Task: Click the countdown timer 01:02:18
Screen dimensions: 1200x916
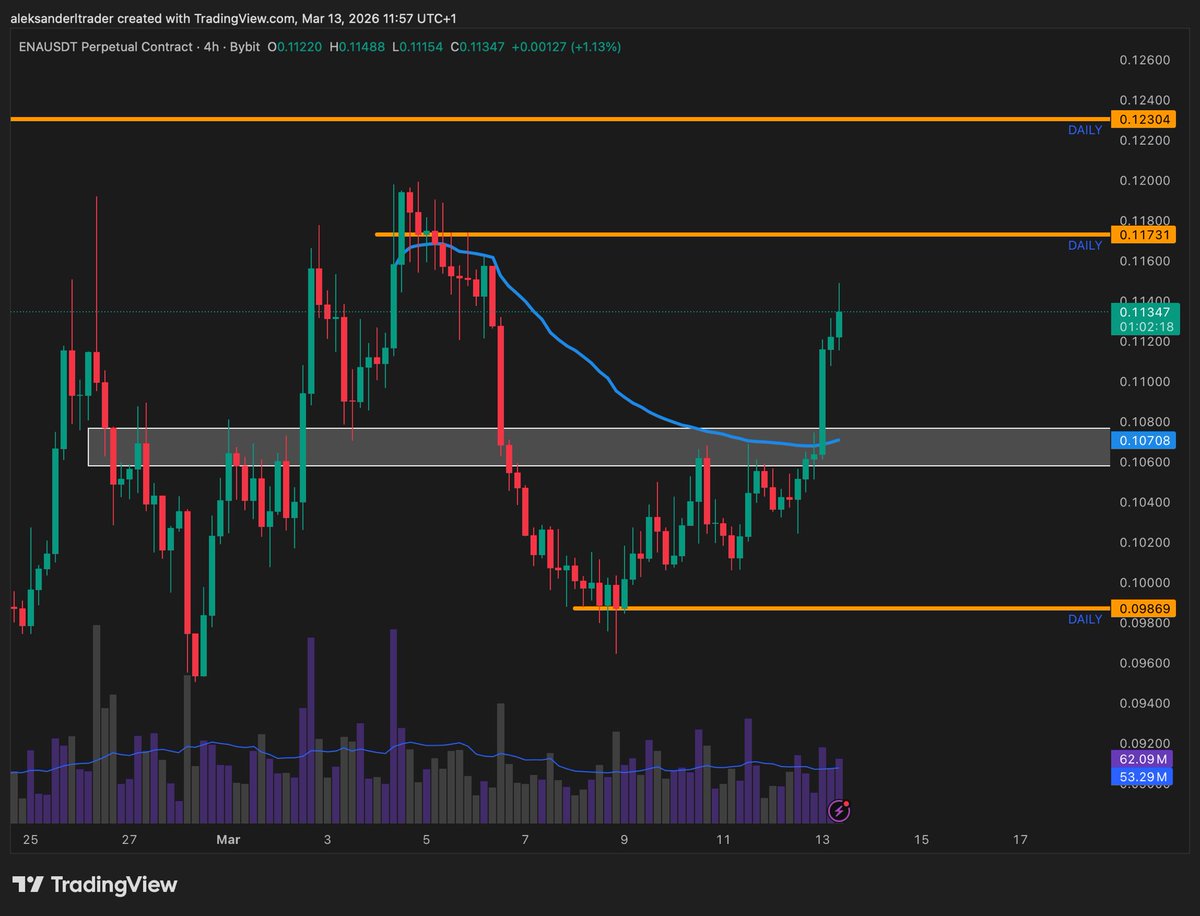Action: tap(1145, 326)
